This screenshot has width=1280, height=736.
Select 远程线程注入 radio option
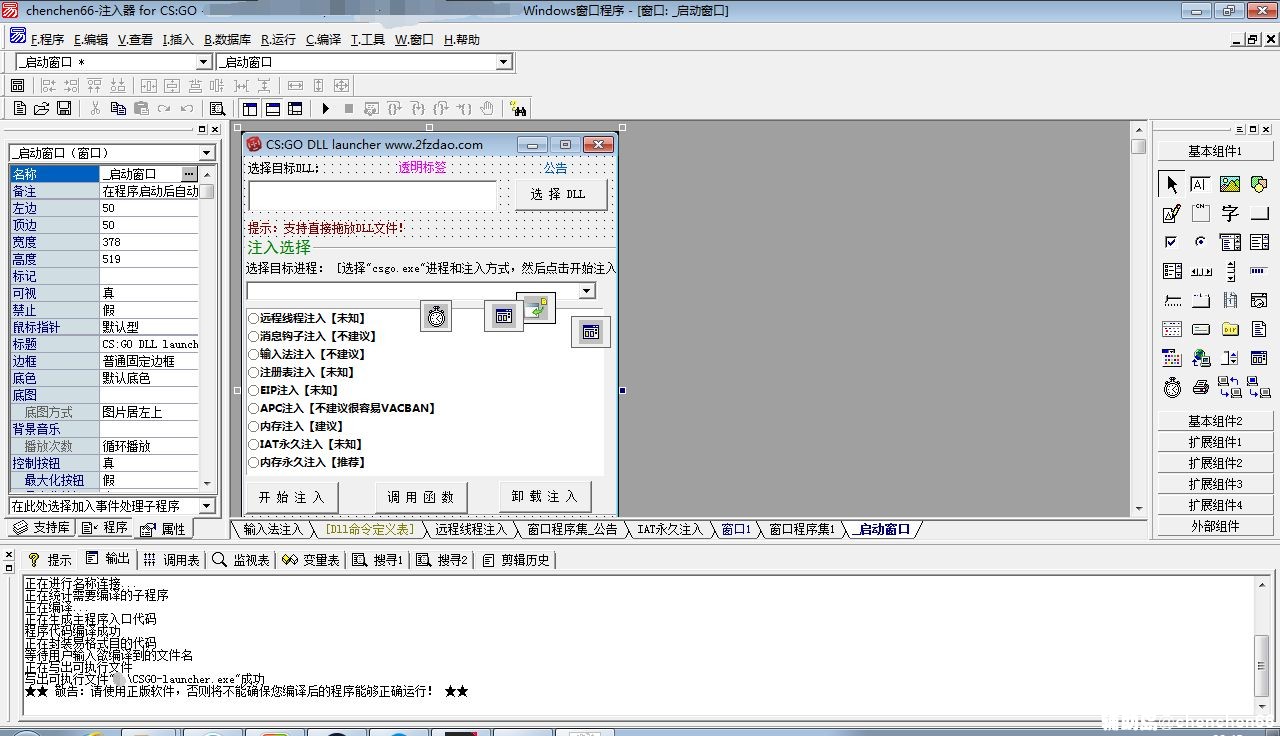point(307,318)
